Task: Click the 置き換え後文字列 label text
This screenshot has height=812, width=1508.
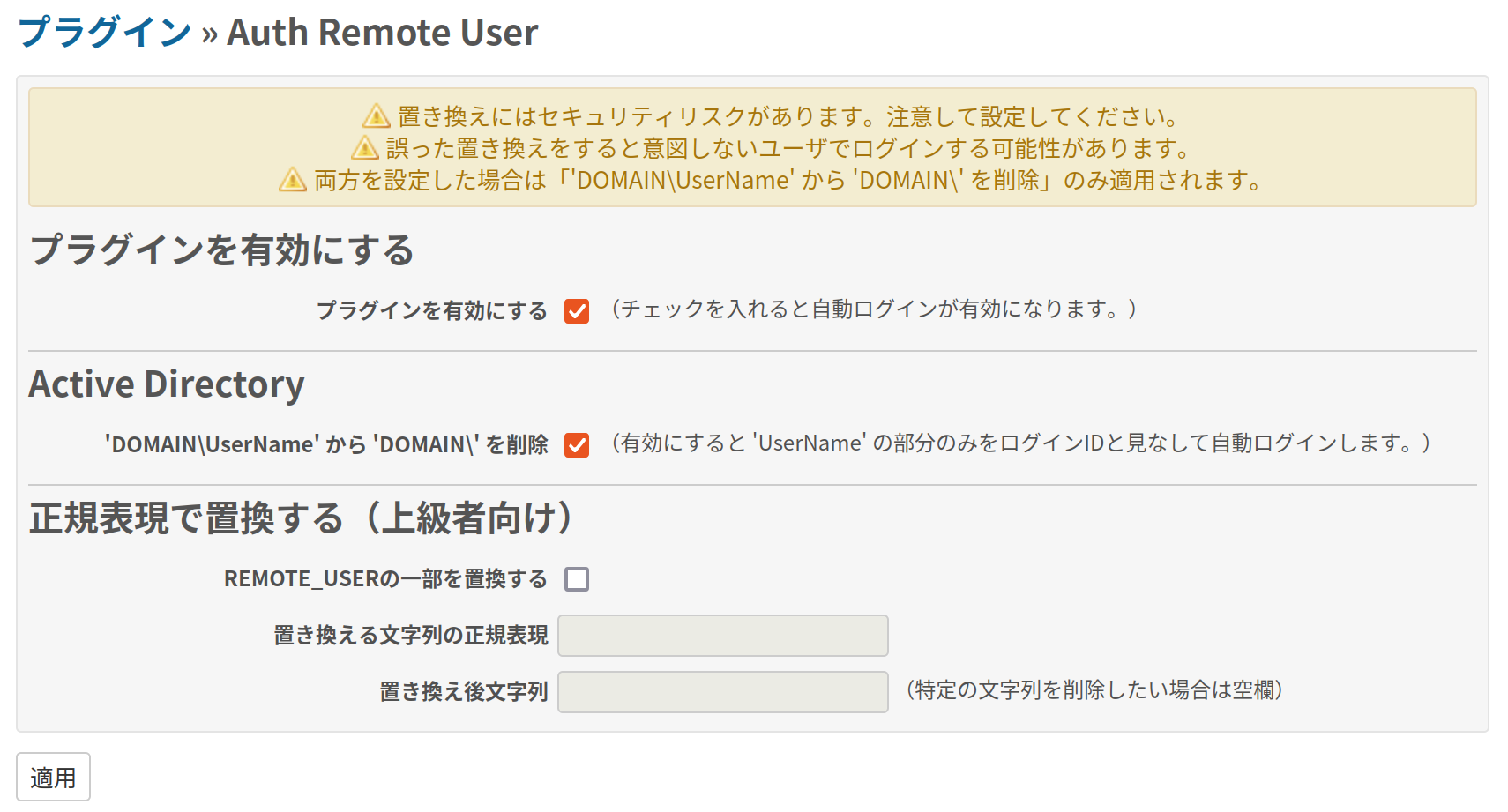Action: (x=464, y=692)
